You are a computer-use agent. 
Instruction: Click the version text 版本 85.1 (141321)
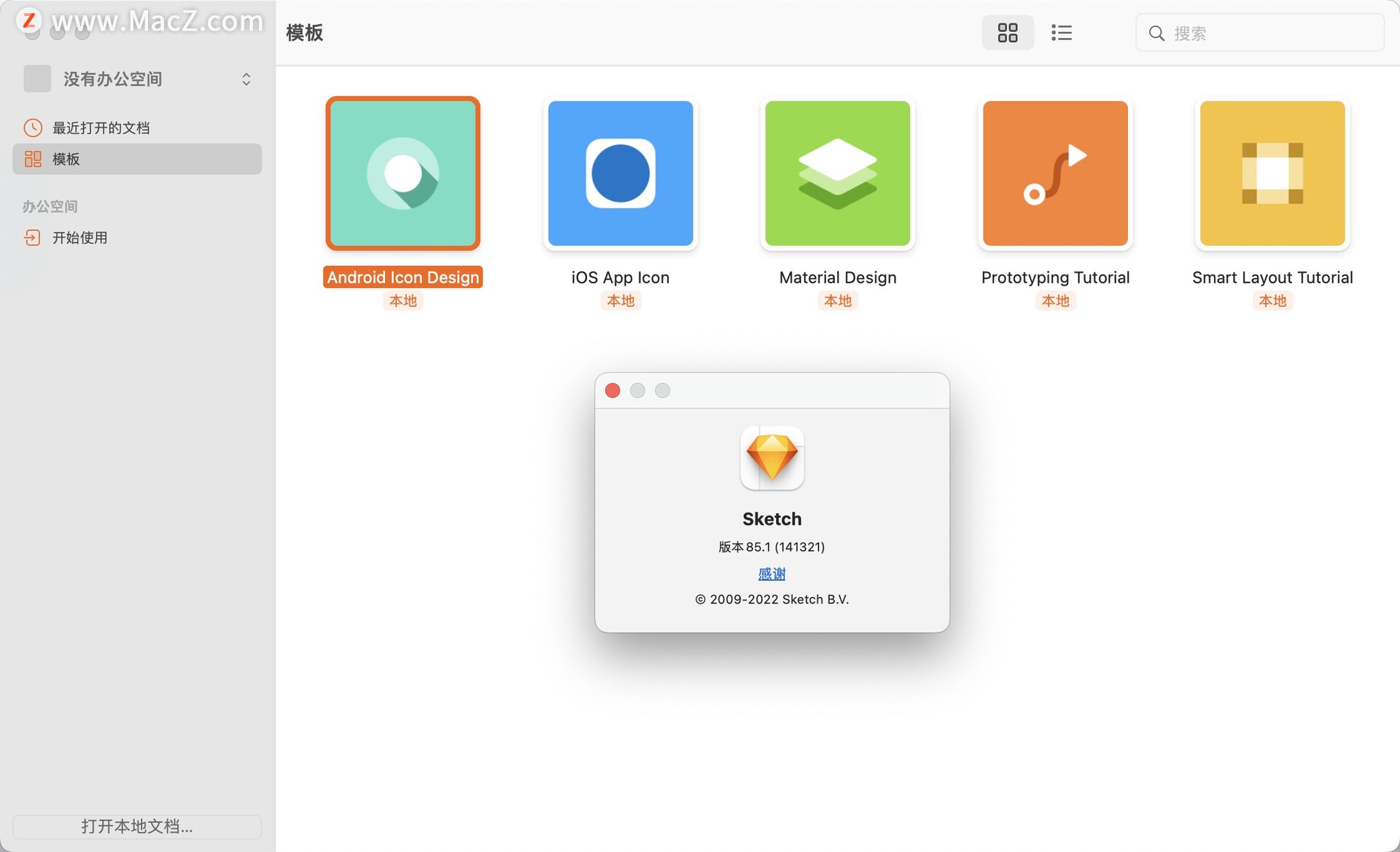pyautogui.click(x=772, y=547)
